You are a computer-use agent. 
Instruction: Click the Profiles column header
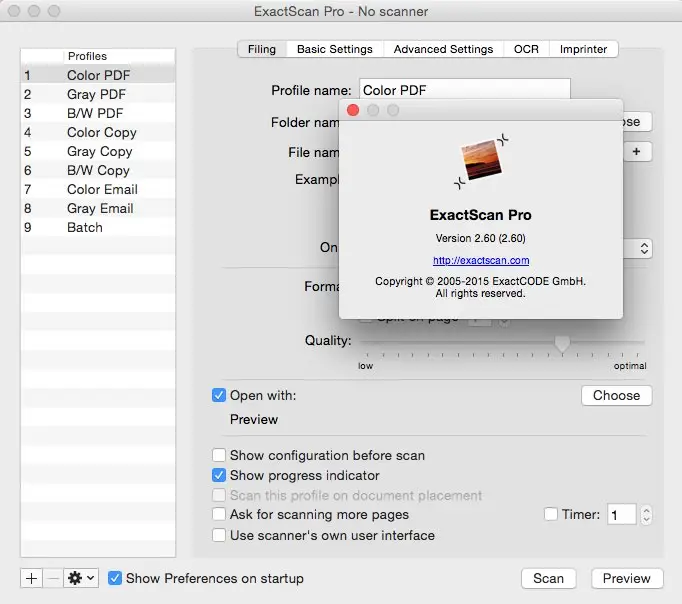pyautogui.click(x=120, y=56)
